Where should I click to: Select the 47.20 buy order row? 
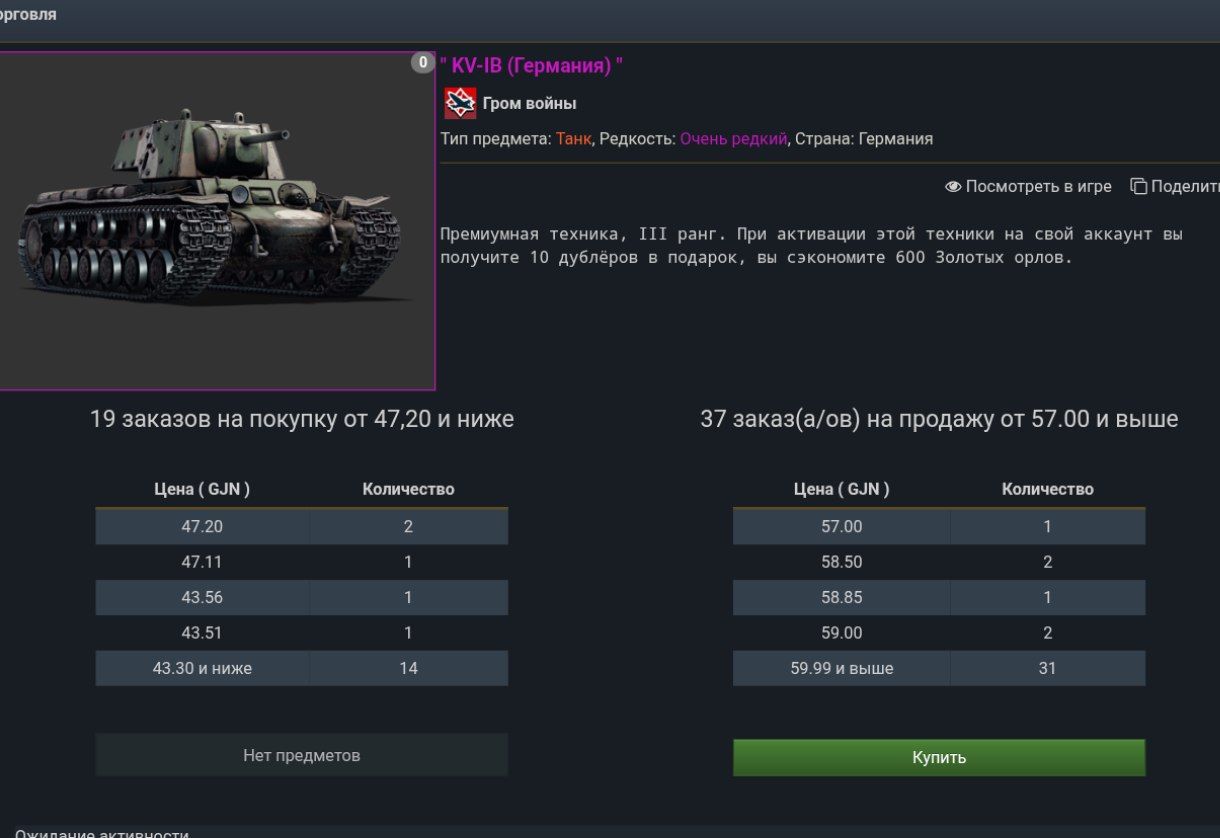tap(301, 526)
